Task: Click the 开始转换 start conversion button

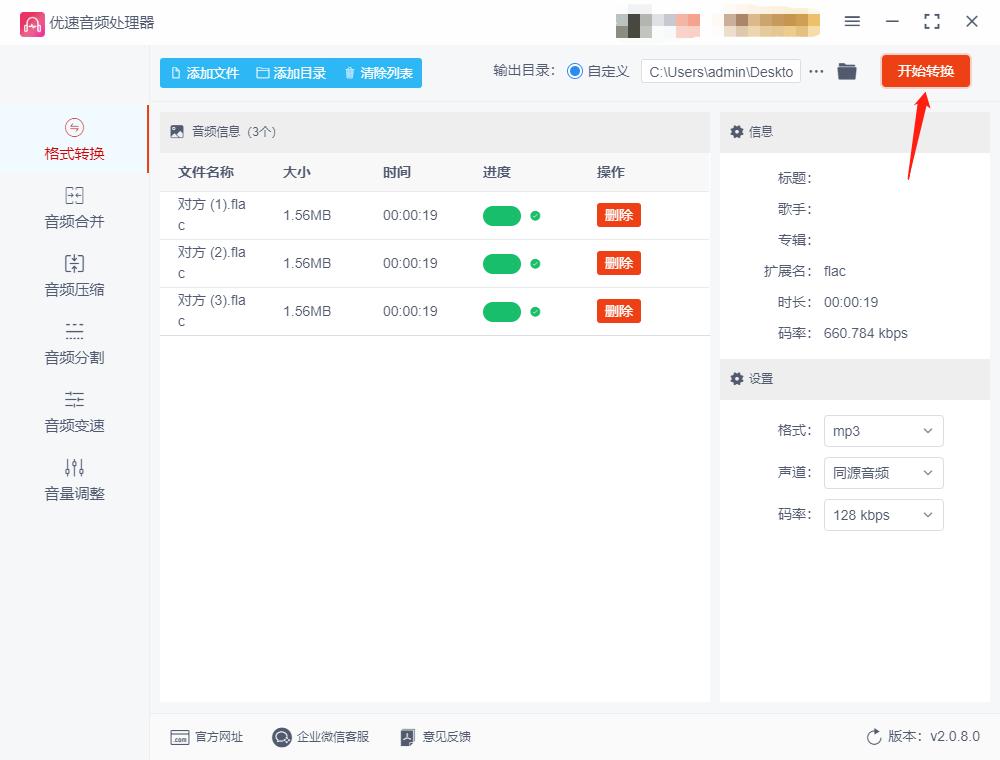Action: pyautogui.click(x=925, y=71)
